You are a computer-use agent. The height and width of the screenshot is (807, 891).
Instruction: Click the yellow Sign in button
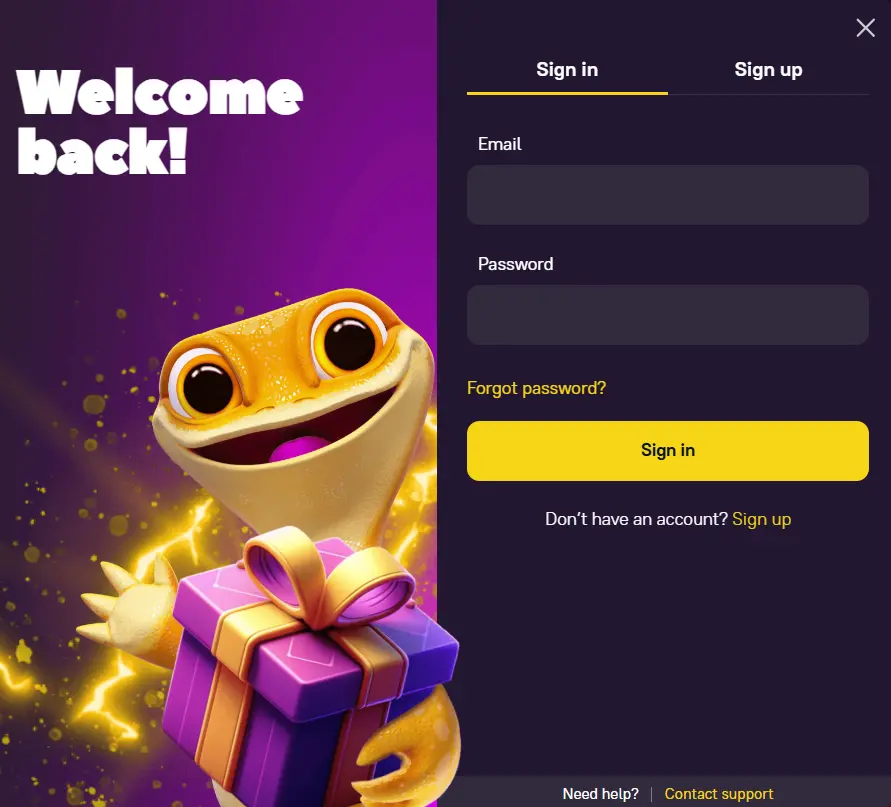[668, 451]
